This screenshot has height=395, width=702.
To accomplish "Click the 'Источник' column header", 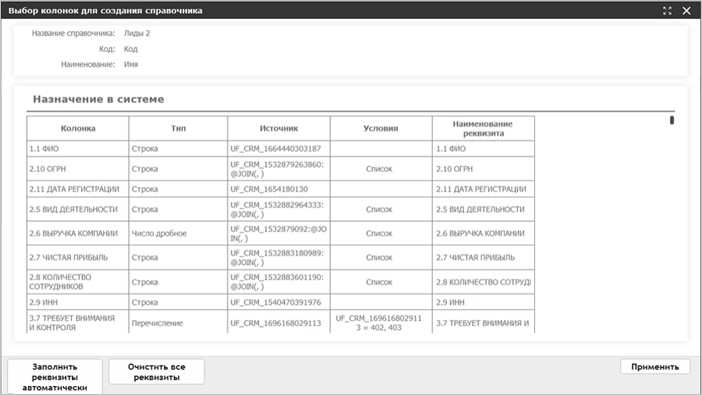I will (x=278, y=129).
